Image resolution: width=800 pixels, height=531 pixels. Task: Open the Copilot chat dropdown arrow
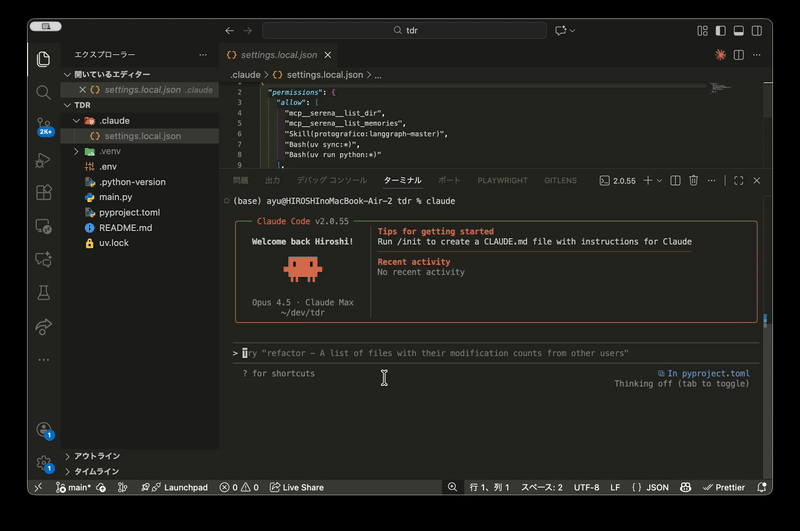(573, 31)
